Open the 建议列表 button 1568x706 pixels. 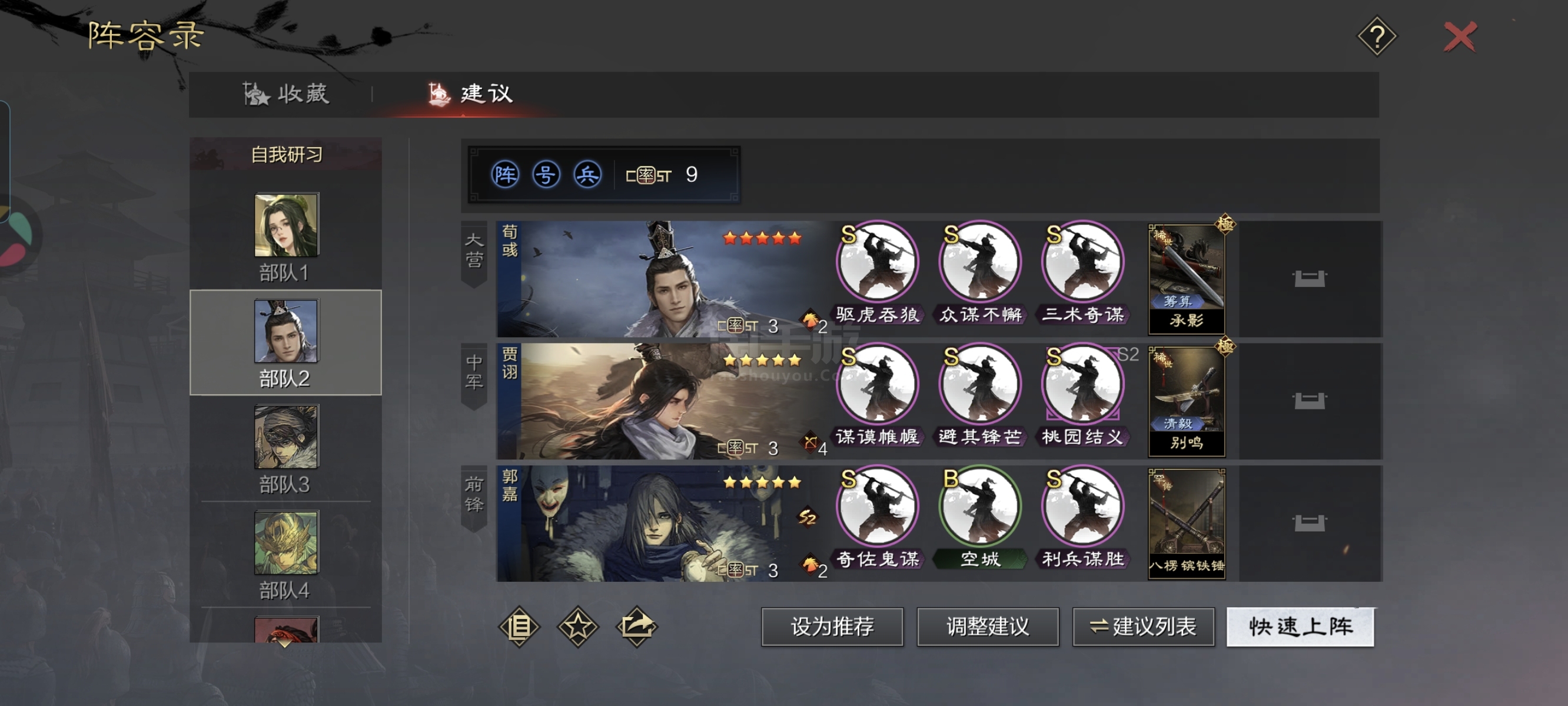(x=1143, y=627)
